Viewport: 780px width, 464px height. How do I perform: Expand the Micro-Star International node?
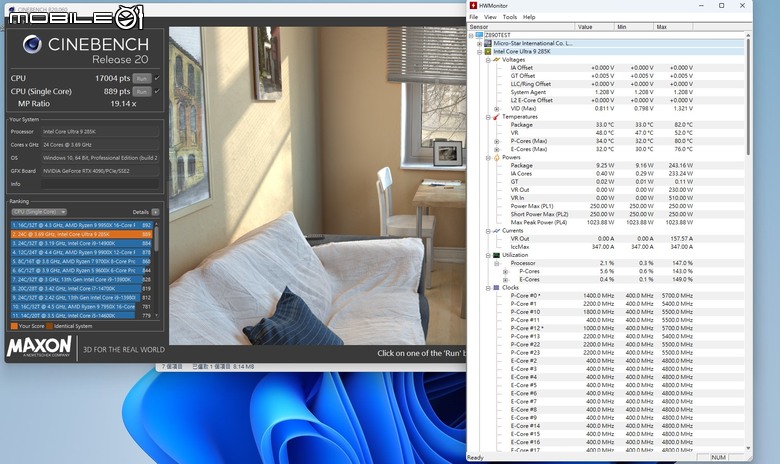coord(480,43)
